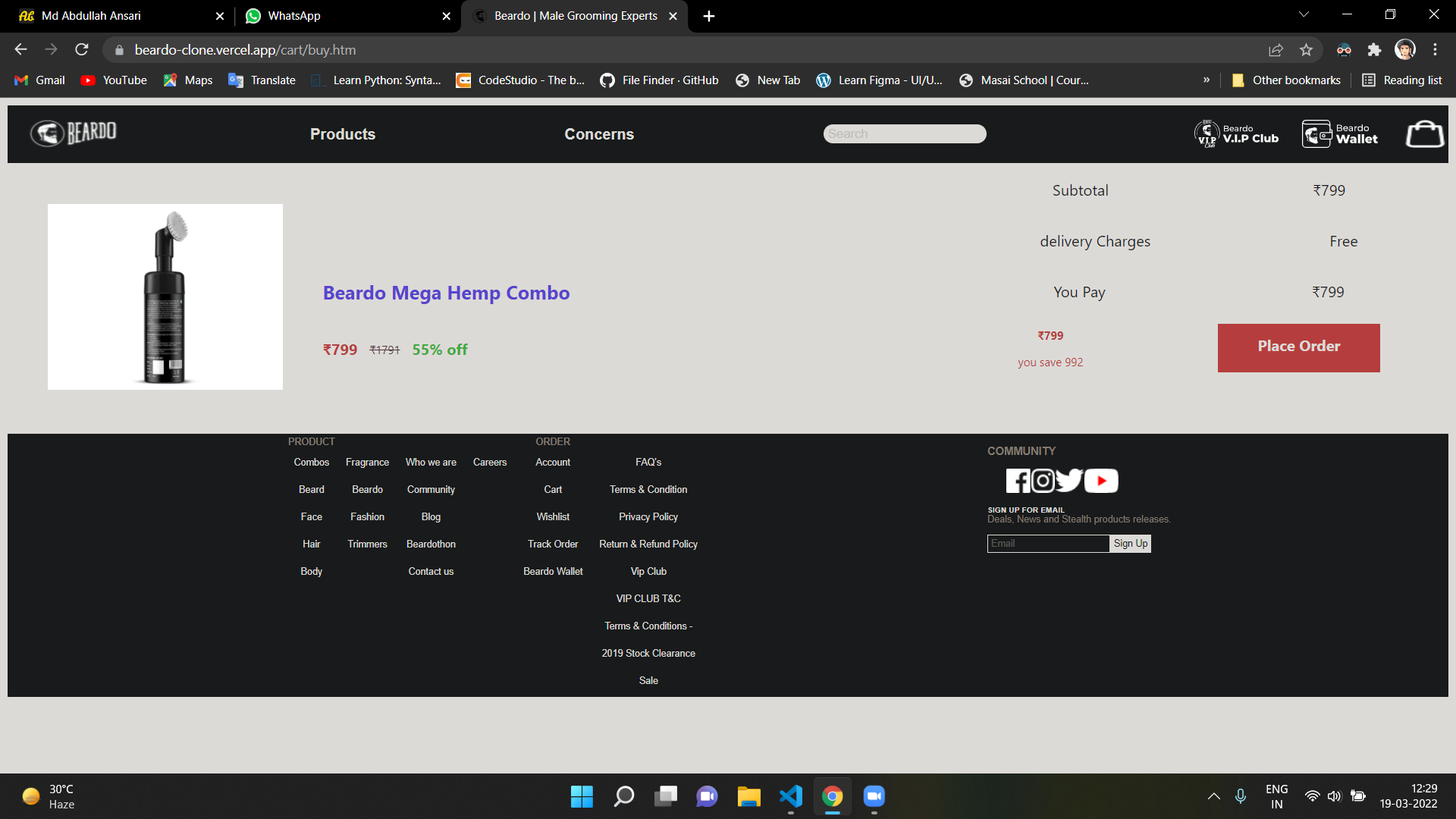Open browser extensions puzzle icon

1374,50
